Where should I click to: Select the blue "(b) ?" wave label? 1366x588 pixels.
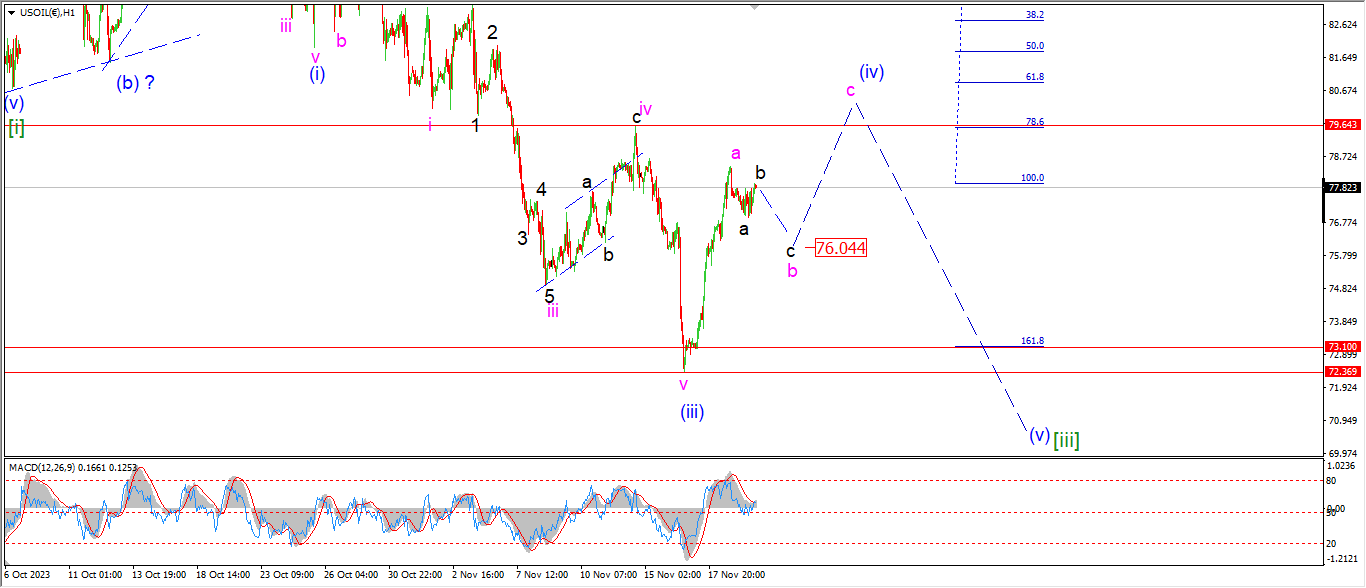pyautogui.click(x=135, y=83)
